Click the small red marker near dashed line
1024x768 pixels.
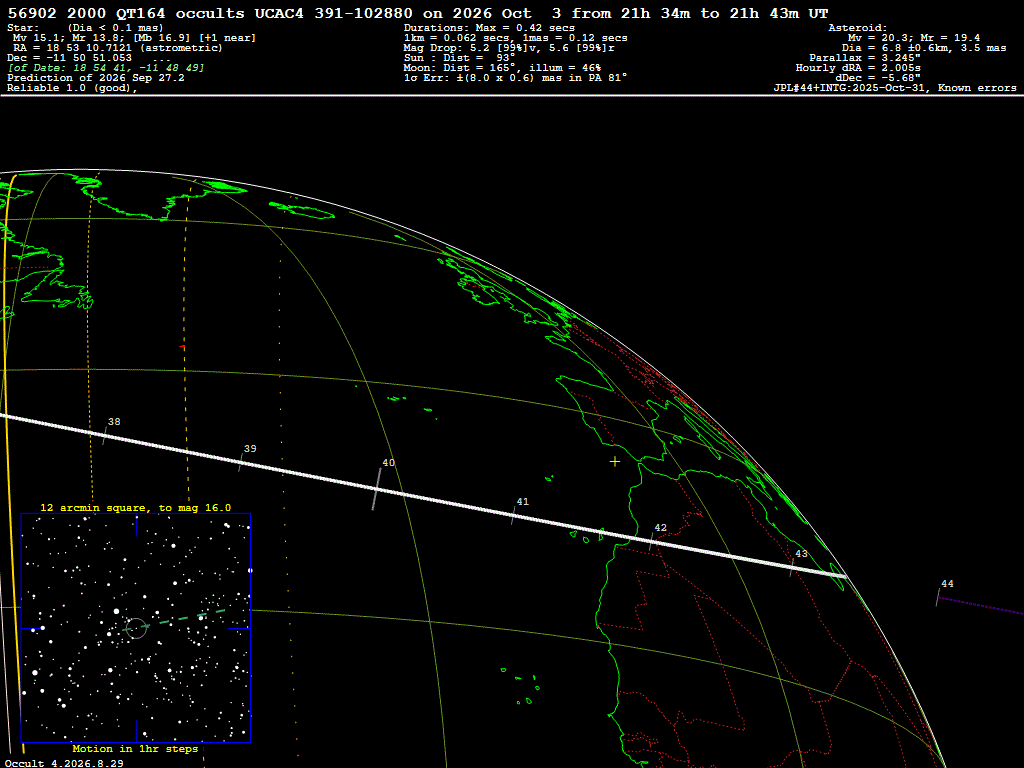[182, 347]
